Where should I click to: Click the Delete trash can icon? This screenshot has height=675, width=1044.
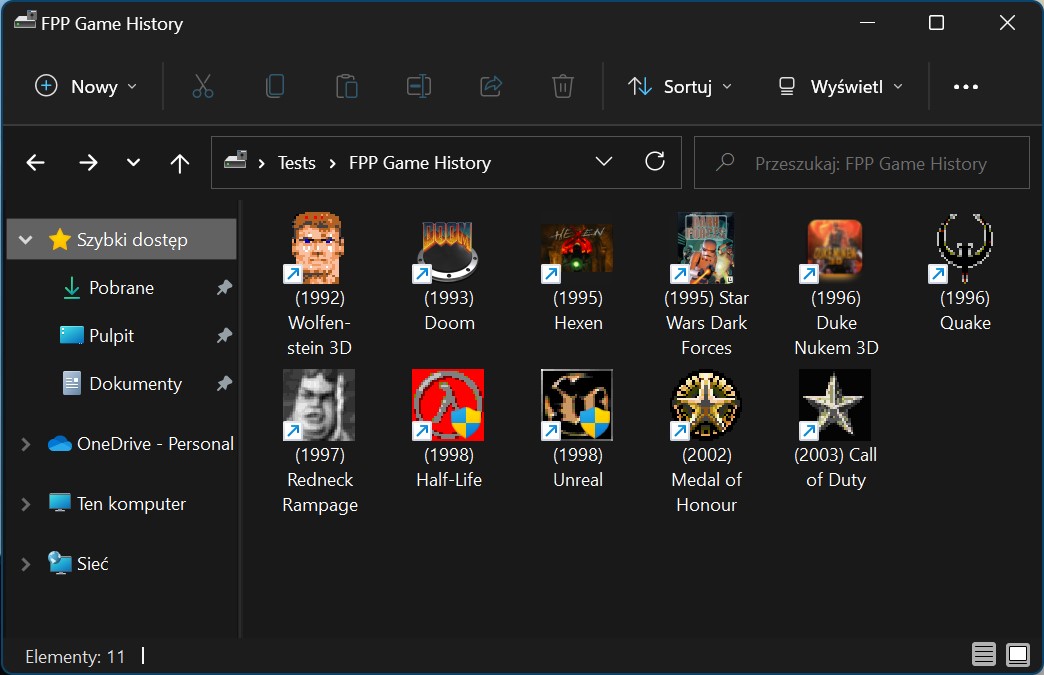pos(563,87)
